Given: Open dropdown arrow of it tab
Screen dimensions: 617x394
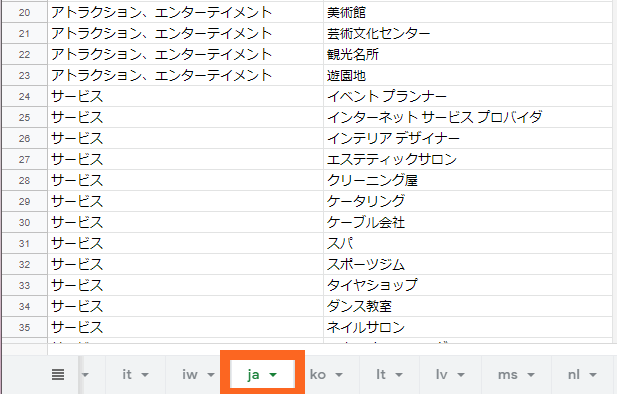Looking at the screenshot, I should [x=145, y=375].
